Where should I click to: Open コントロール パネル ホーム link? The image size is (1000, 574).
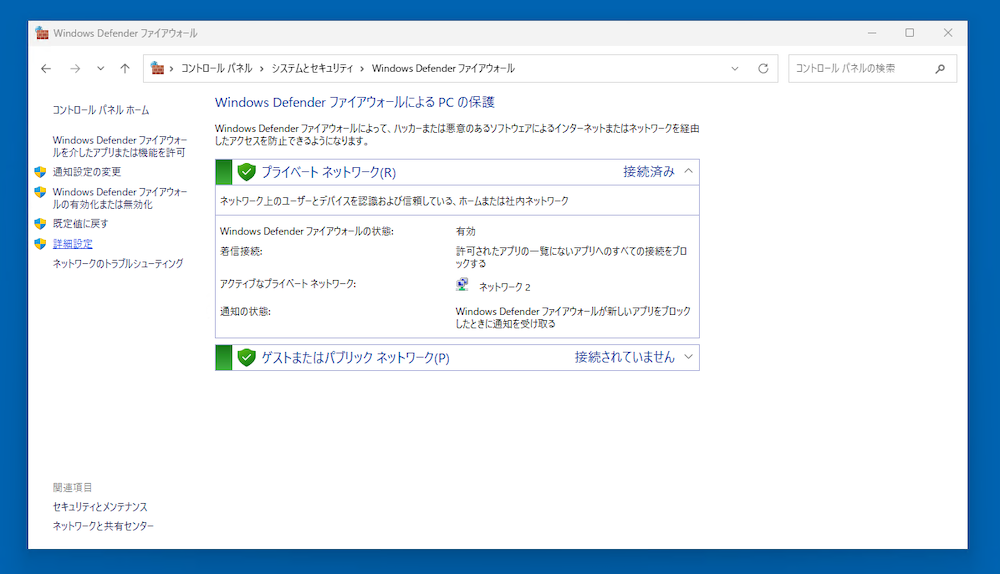tap(101, 110)
